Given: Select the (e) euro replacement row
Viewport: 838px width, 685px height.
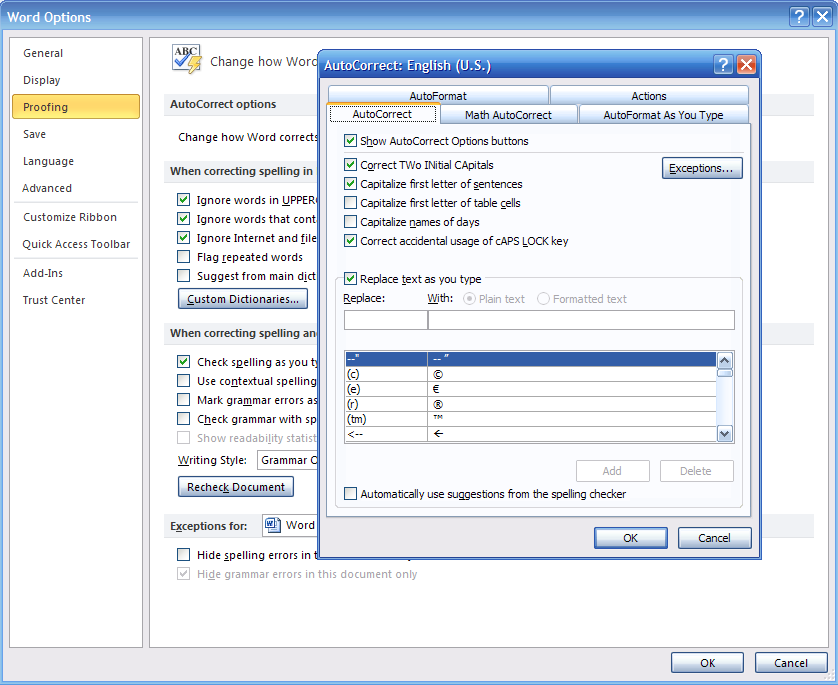Looking at the screenshot, I should pyautogui.click(x=531, y=389).
